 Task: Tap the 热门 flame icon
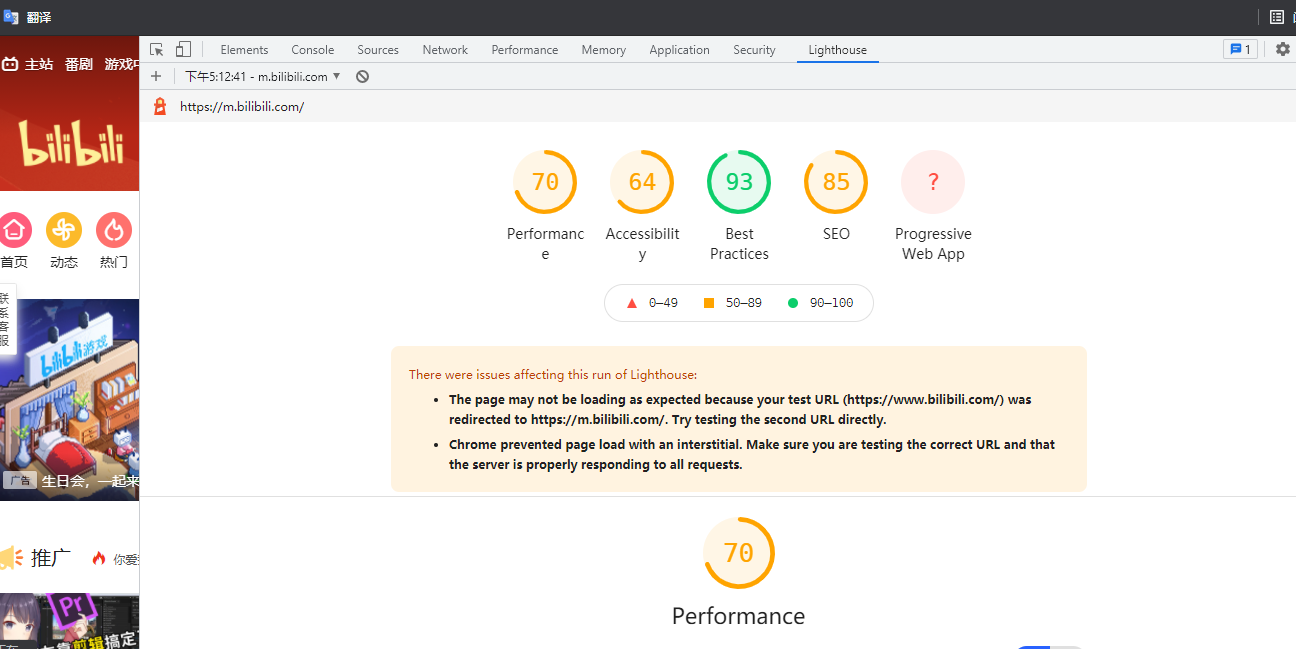click(114, 230)
